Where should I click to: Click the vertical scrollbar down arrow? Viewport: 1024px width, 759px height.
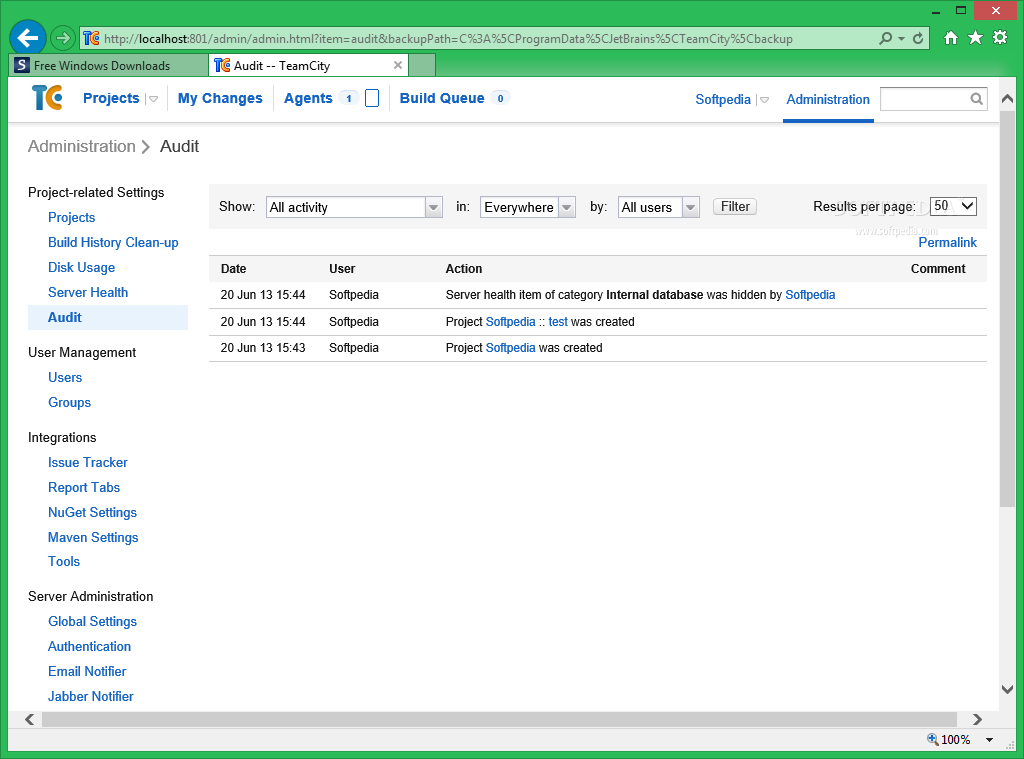tap(1007, 689)
